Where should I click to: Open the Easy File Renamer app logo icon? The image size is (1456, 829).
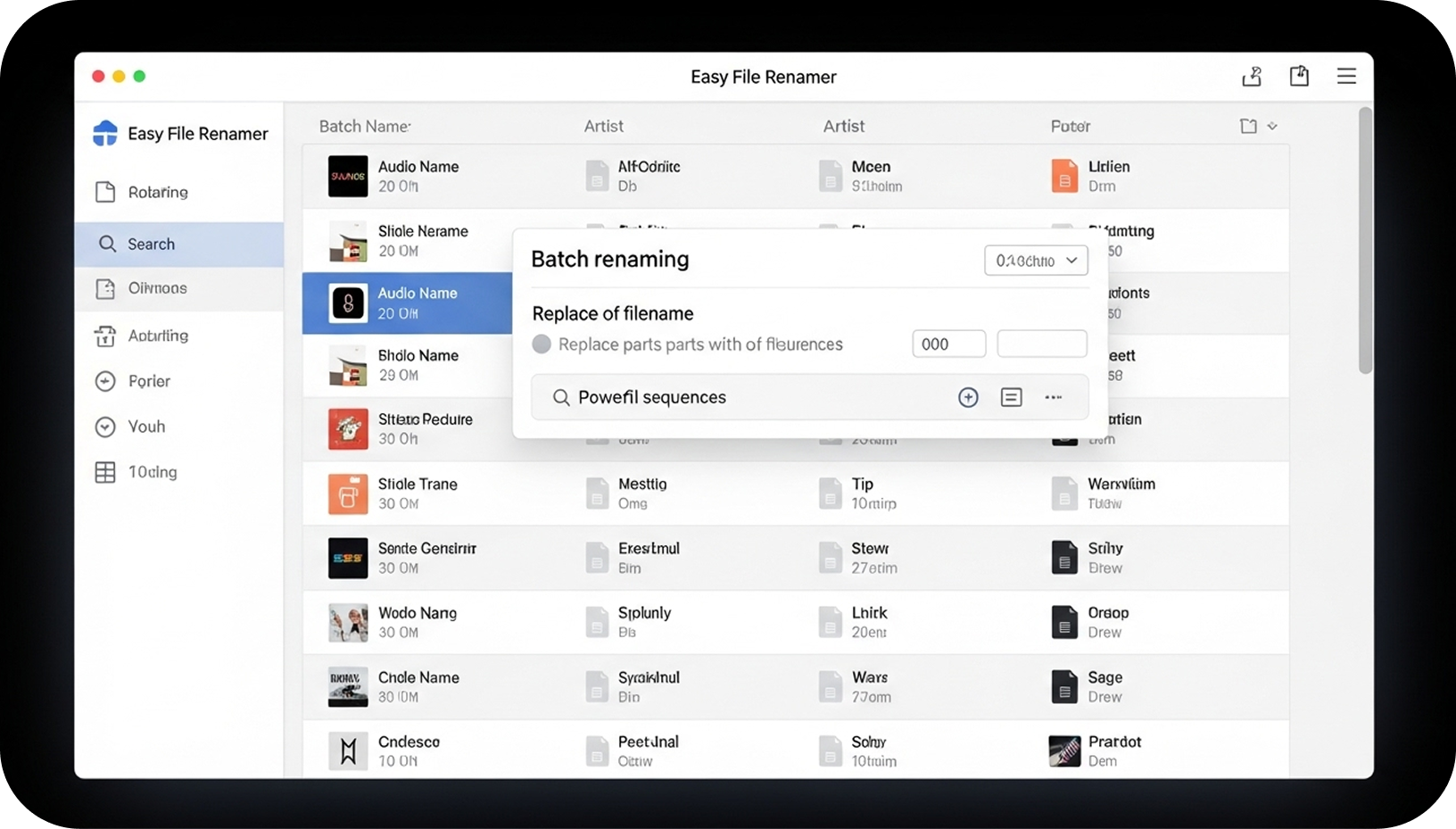[x=104, y=133]
